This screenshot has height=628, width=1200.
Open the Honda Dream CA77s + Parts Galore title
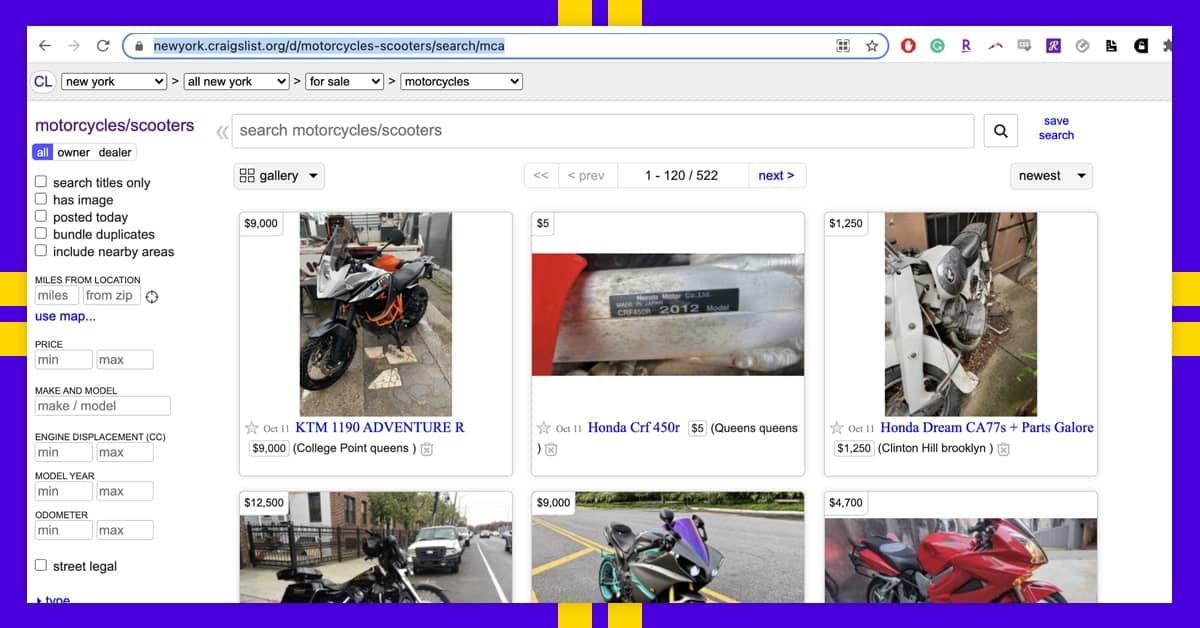coord(987,428)
